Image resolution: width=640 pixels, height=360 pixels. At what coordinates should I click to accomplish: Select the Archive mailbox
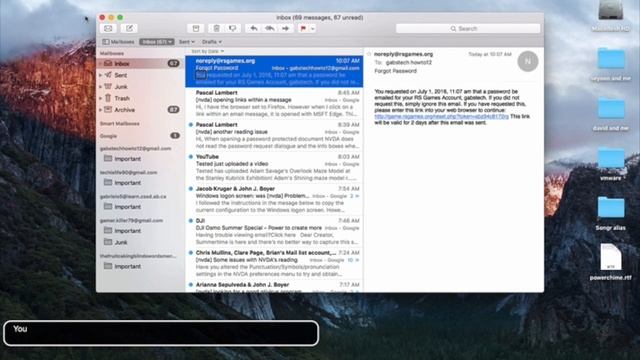click(140, 110)
